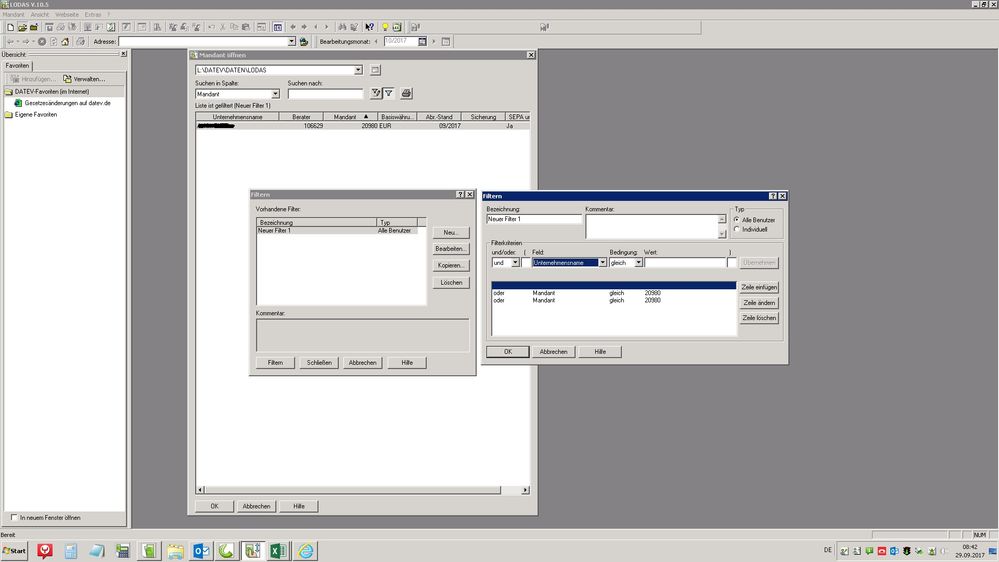Click the help question mark on left Filtern dialog
Screen dimensions: 999x562
pos(460,194)
